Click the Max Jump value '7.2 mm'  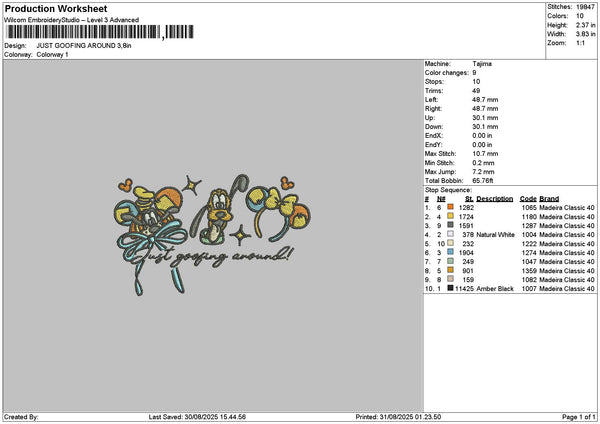pyautogui.click(x=484, y=171)
